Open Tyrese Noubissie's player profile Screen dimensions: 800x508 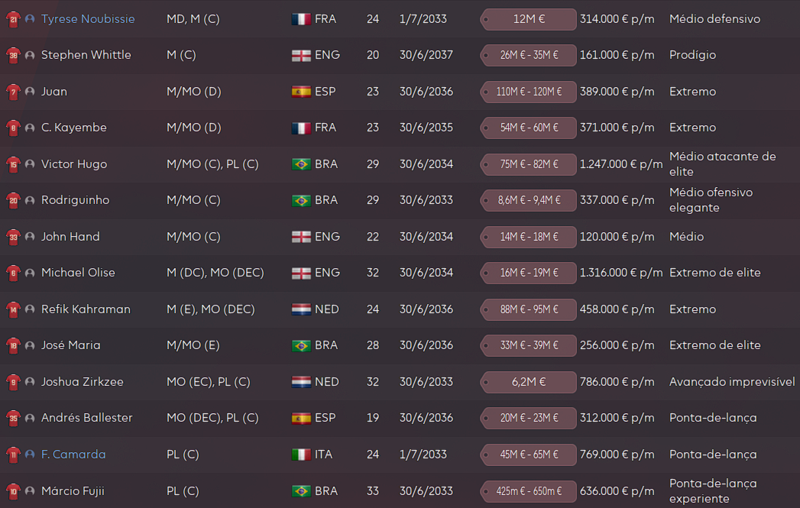(88, 19)
